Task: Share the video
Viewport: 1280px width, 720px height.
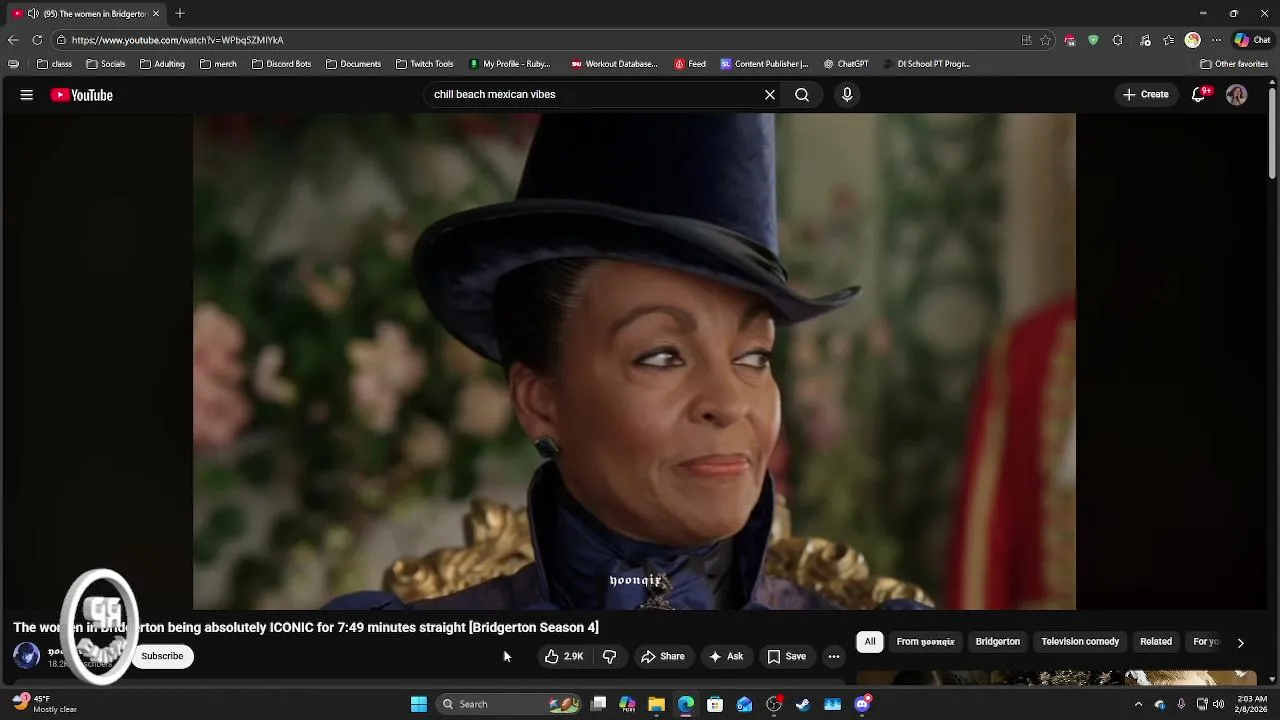Action: tap(663, 657)
